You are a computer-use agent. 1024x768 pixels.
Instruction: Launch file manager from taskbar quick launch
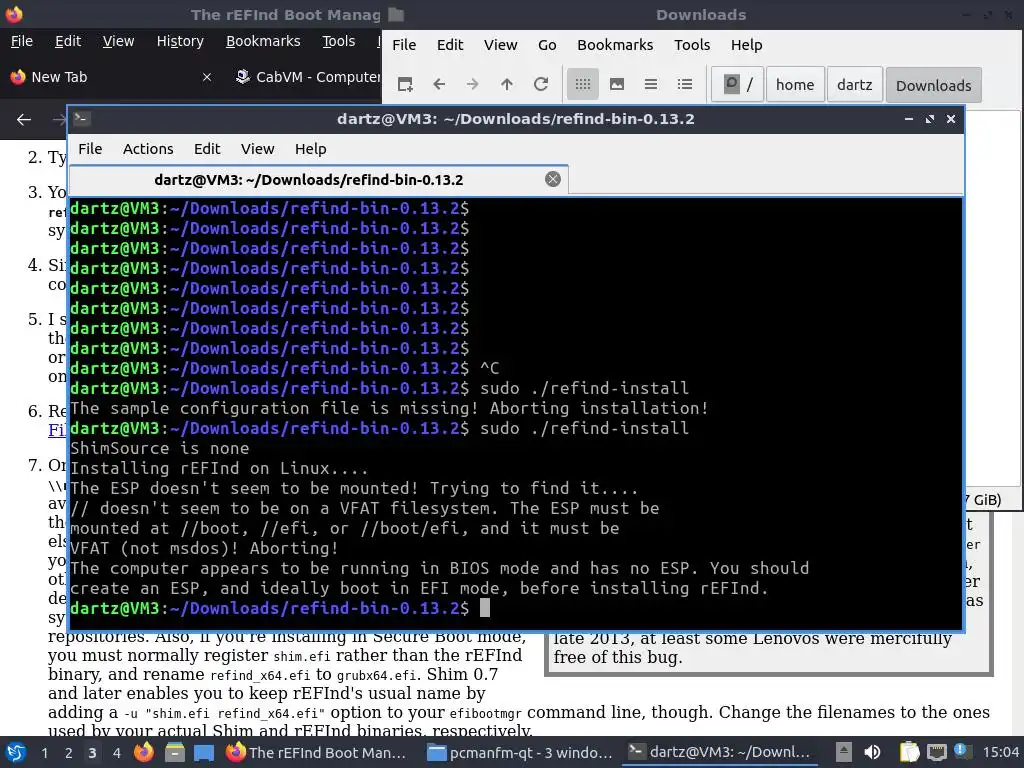(x=174, y=752)
